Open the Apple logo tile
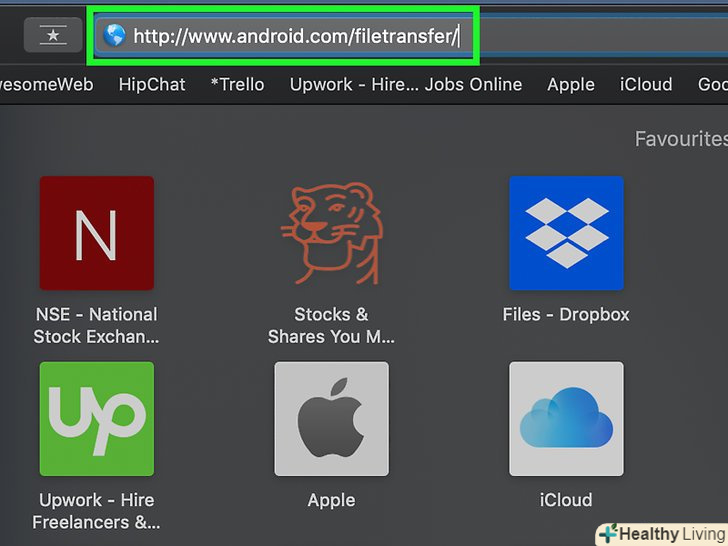Image resolution: width=728 pixels, height=546 pixels. tap(332, 419)
